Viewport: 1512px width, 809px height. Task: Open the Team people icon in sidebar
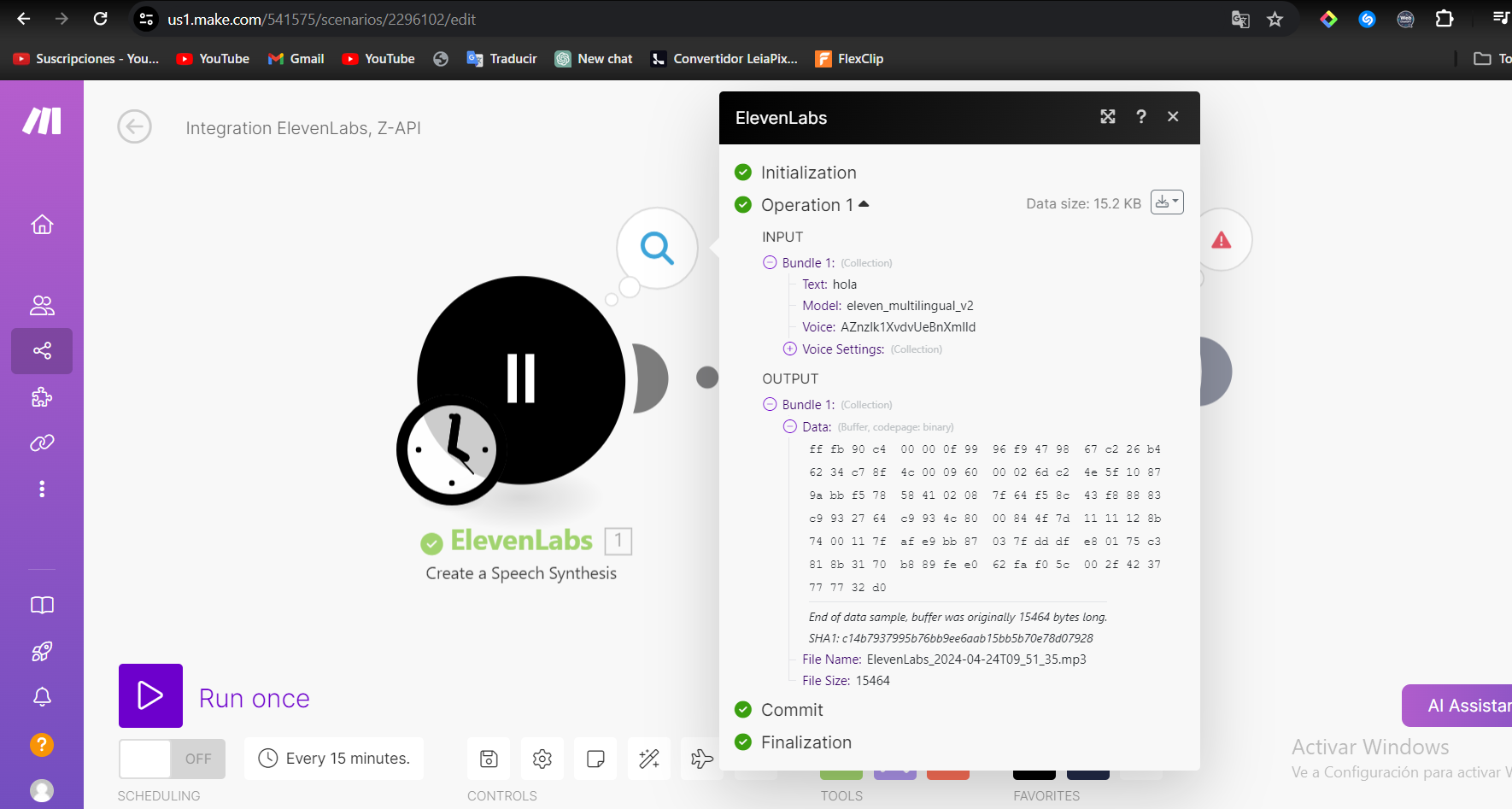42,305
